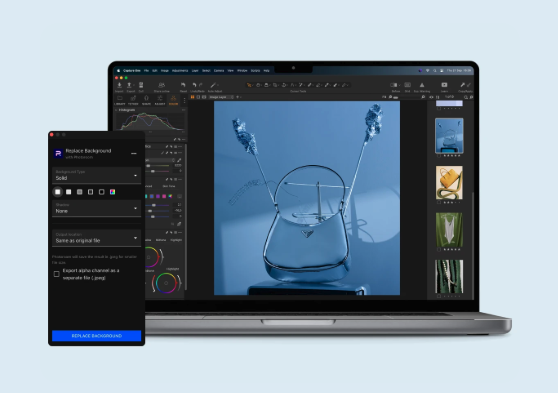This screenshot has width=558, height=393.
Task: Pick the multicolor custom background swatch
Action: 112,192
